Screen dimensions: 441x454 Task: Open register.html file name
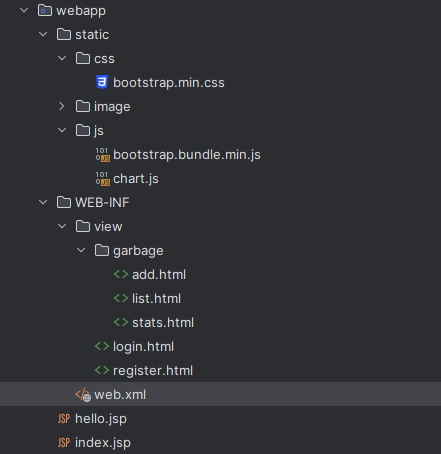(x=153, y=371)
